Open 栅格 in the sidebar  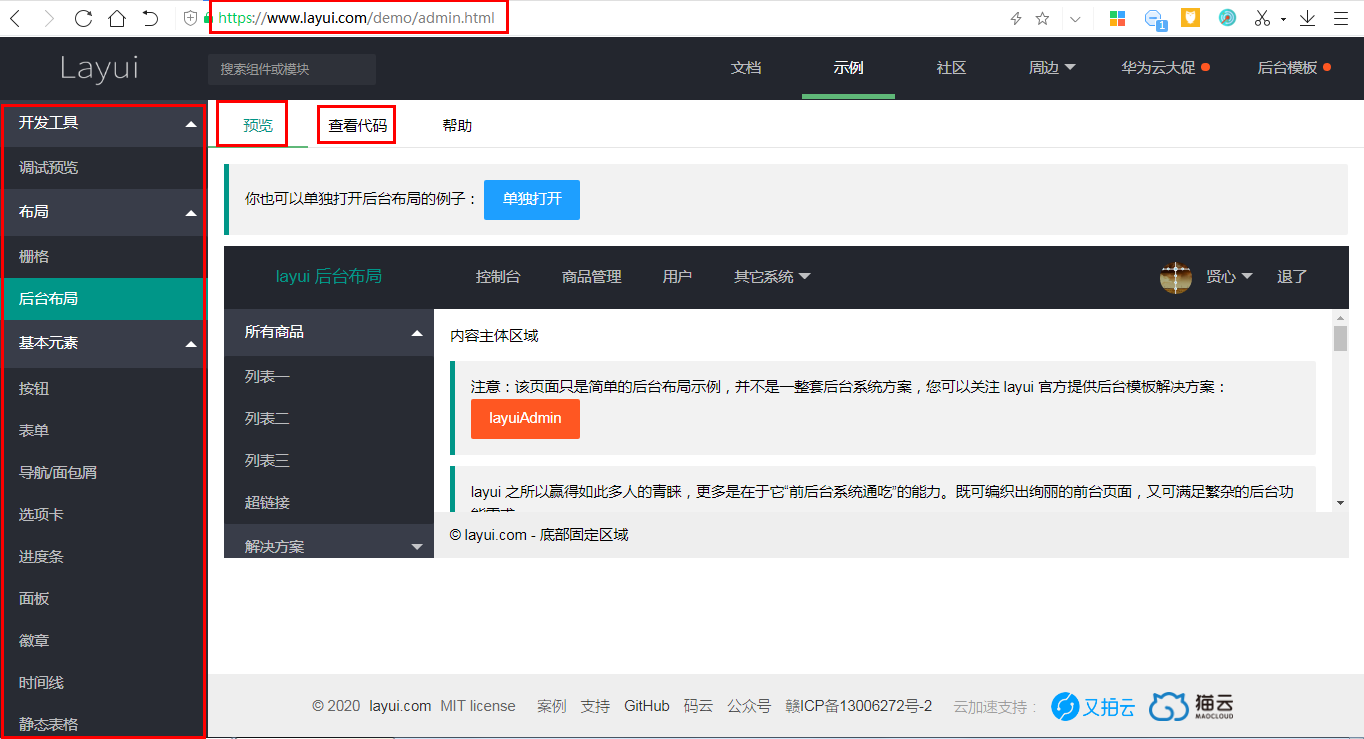[104, 257]
